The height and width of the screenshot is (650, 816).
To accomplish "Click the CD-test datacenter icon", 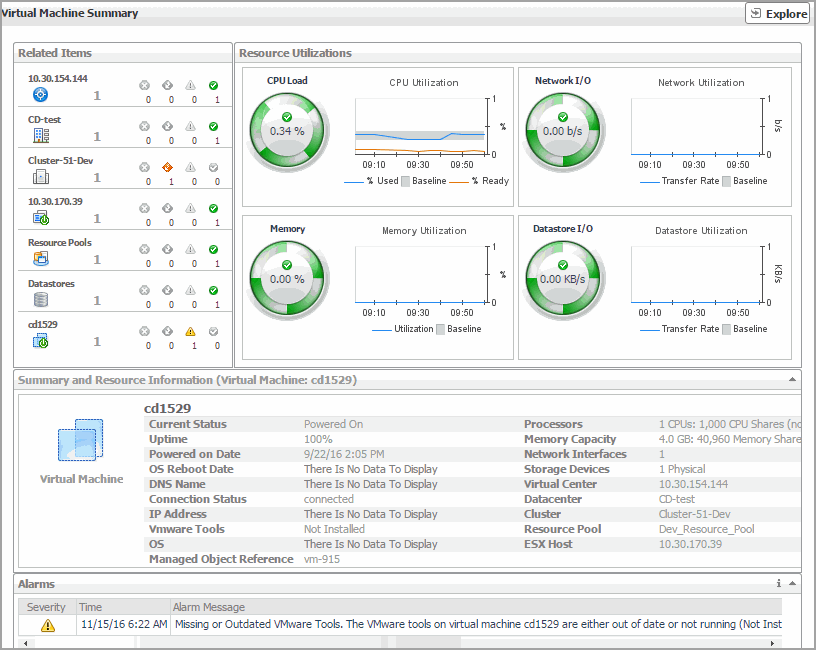I will click(40, 136).
